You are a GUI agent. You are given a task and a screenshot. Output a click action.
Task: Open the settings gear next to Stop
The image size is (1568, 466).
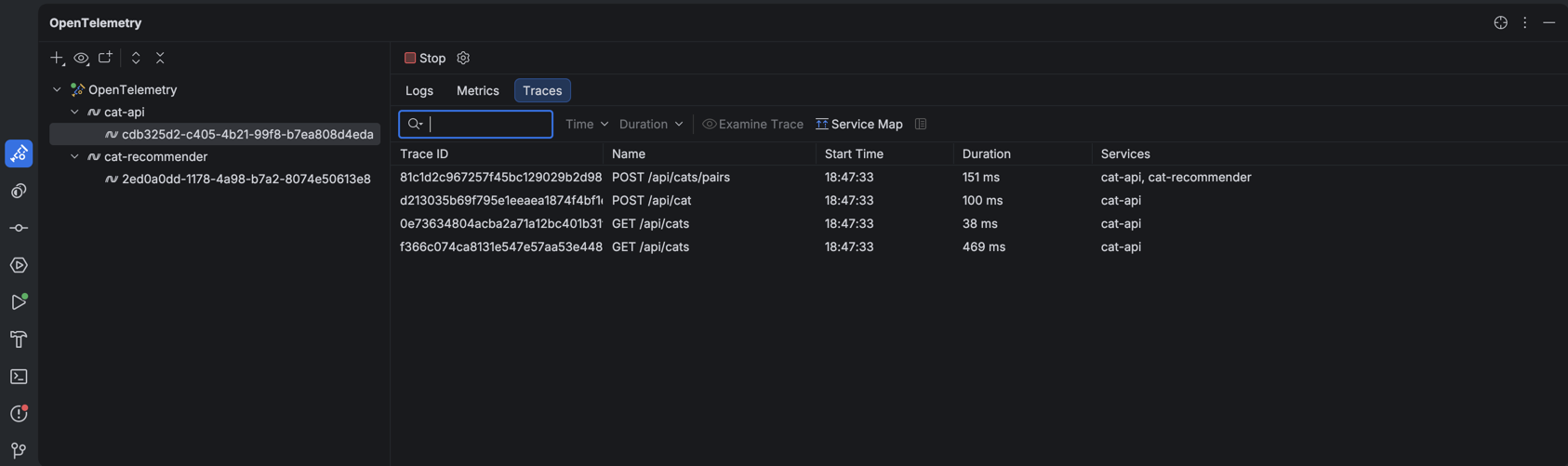(463, 58)
